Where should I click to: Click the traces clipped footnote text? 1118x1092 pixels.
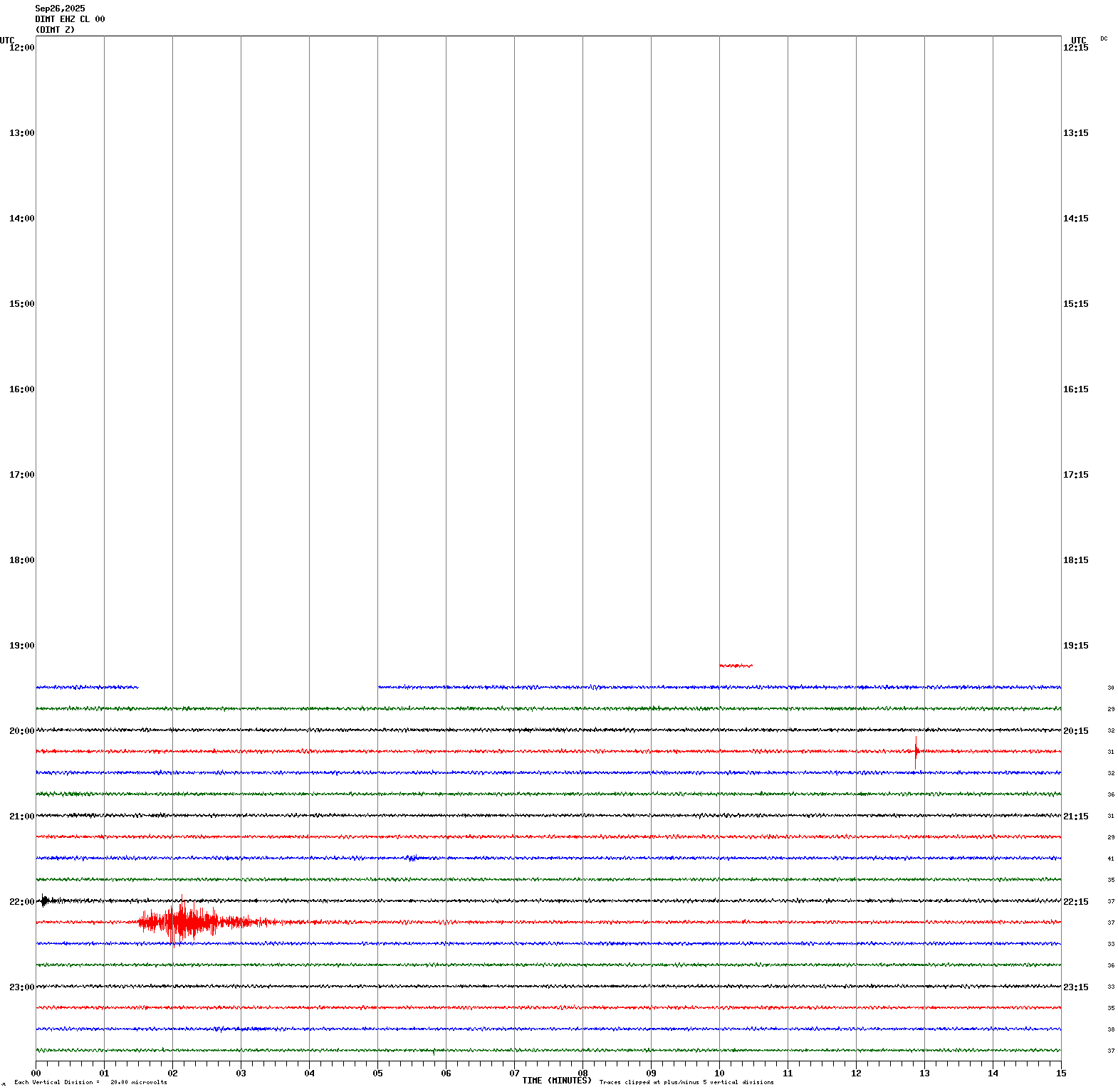point(686,1083)
